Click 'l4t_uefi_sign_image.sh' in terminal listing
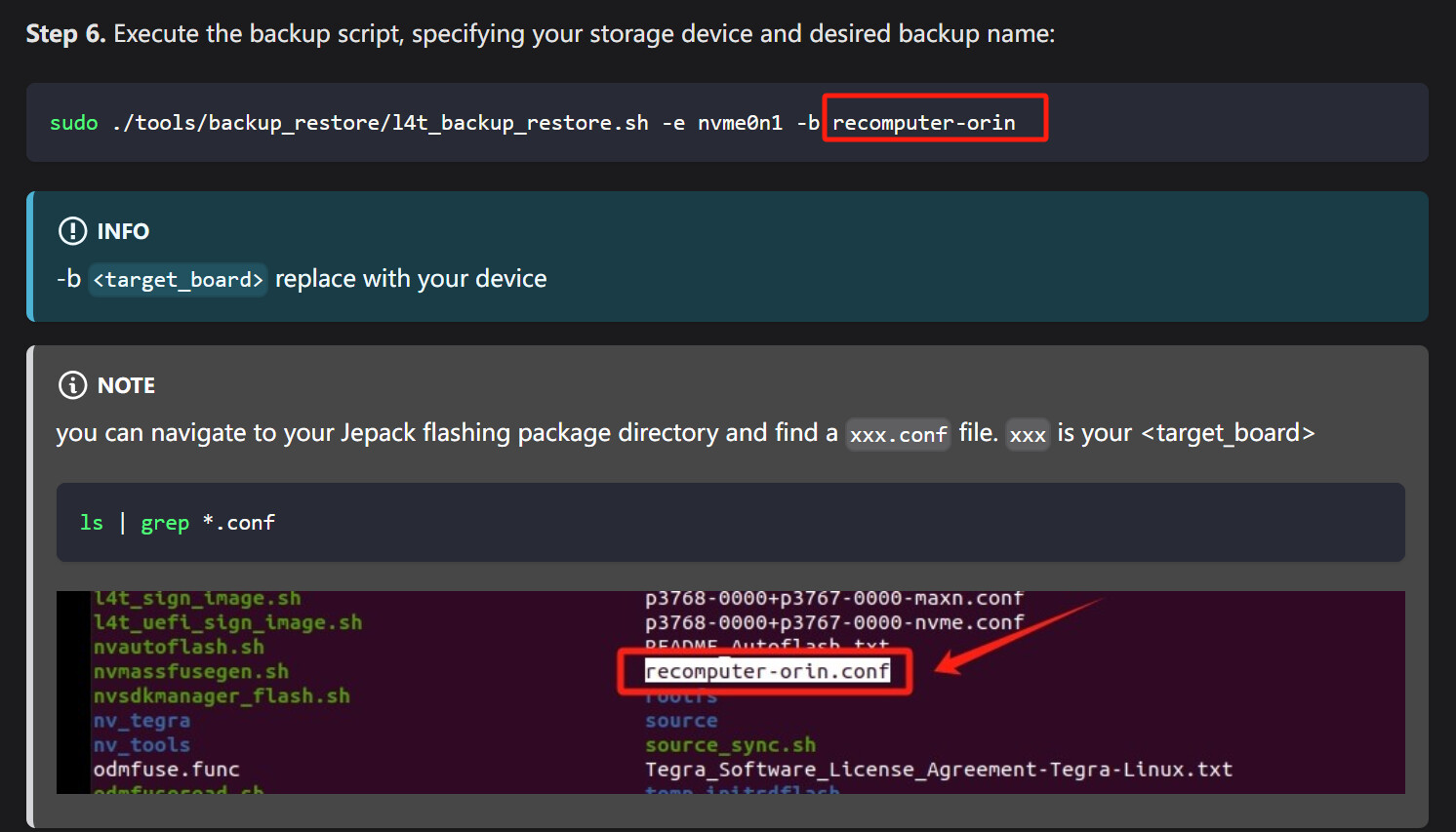Screen dimensions: 1456x832 (x=227, y=622)
